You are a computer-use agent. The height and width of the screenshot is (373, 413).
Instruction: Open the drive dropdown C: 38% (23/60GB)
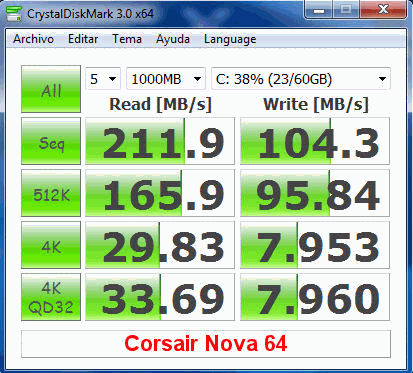coord(301,79)
